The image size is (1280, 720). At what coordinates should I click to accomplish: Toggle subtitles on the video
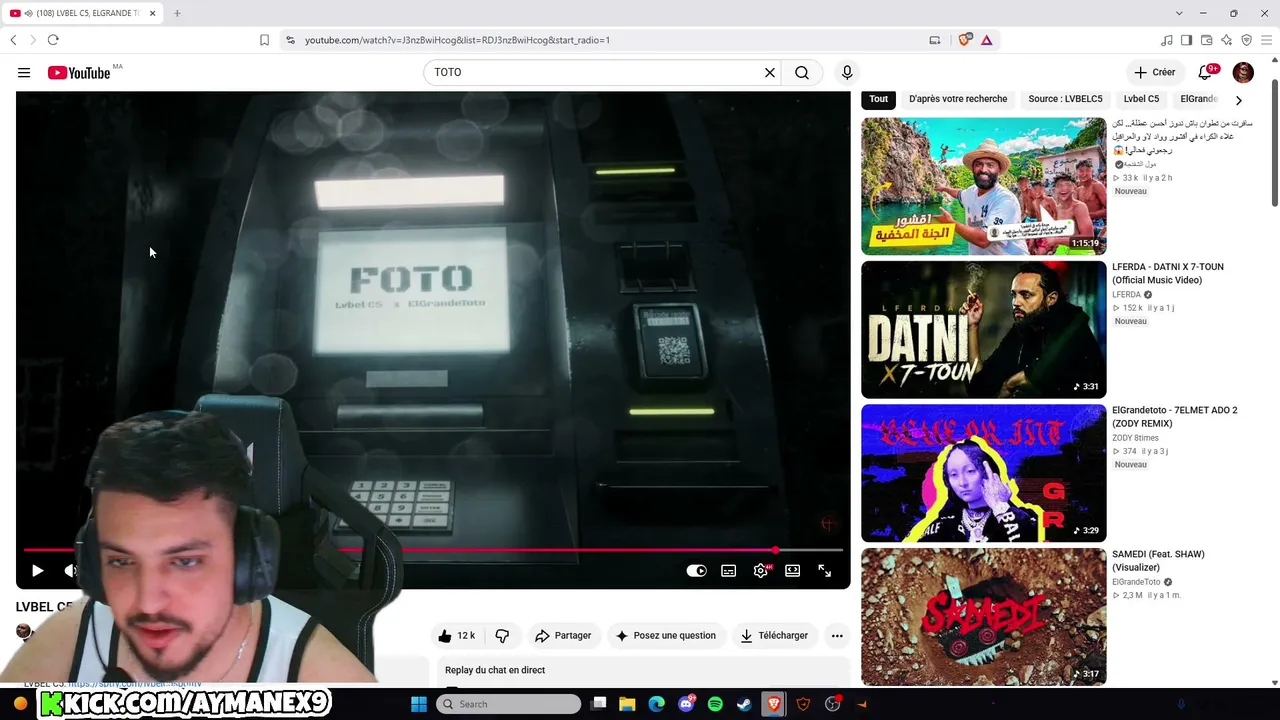click(x=729, y=571)
